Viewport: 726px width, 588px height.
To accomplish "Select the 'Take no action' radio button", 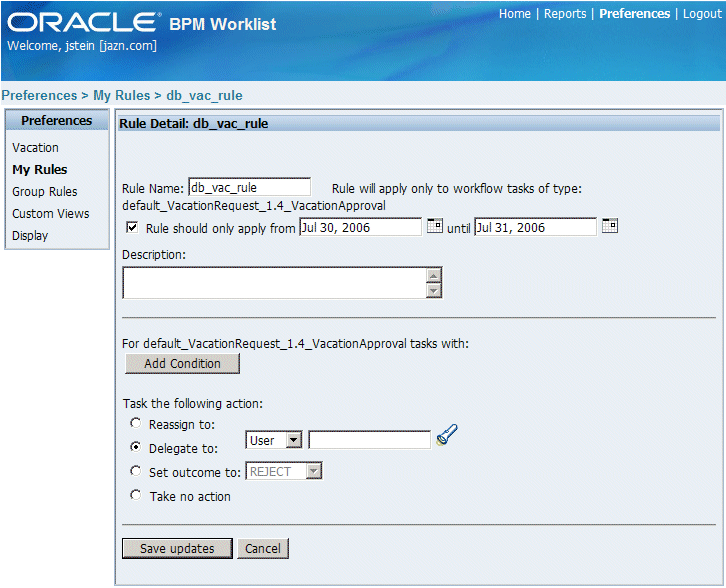I will click(x=136, y=495).
